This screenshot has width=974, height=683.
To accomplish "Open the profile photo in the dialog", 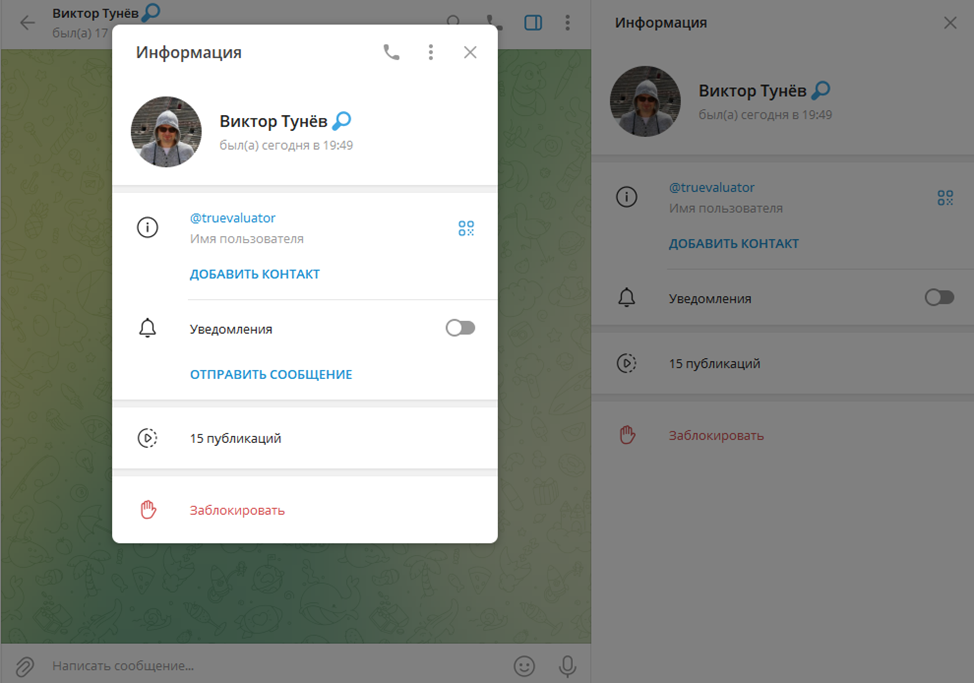I will pyautogui.click(x=166, y=132).
